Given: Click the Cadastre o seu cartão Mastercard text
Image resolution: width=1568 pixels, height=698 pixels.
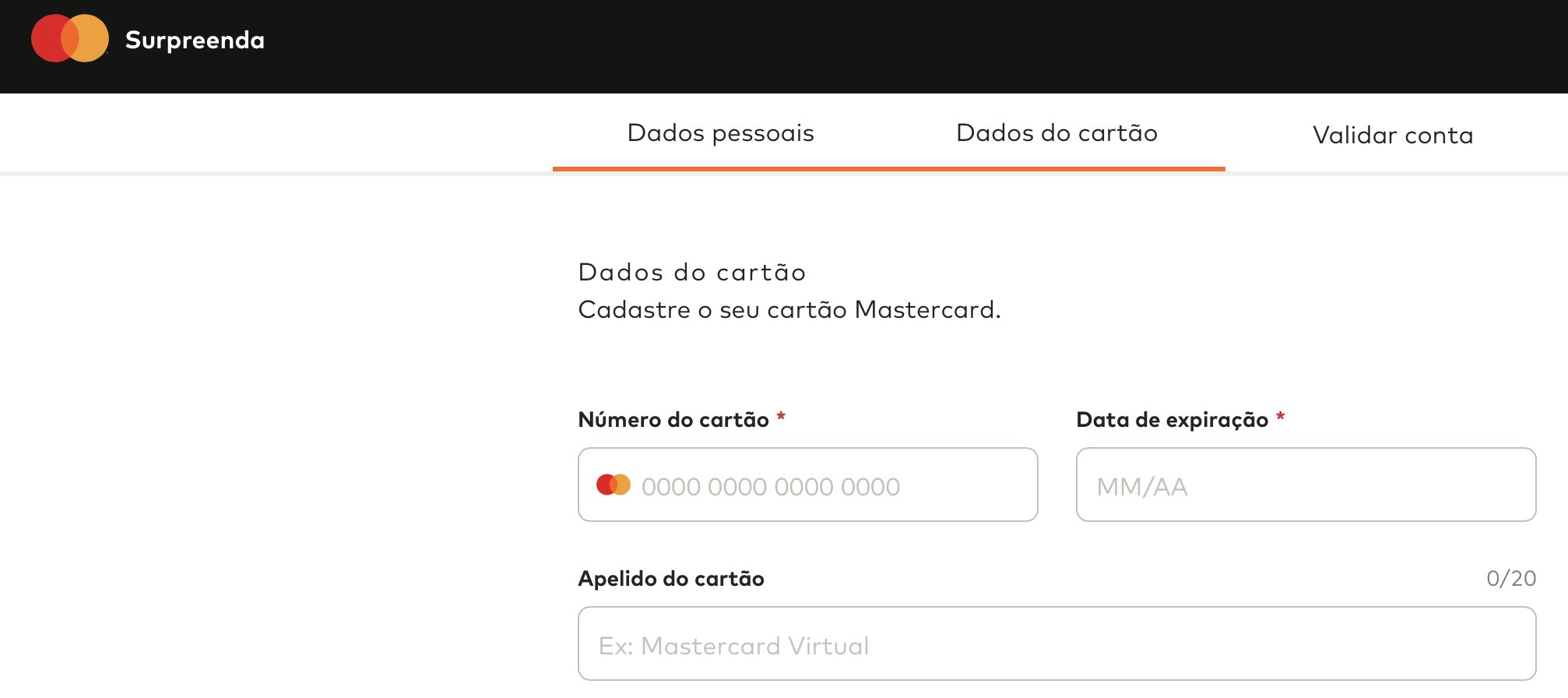Looking at the screenshot, I should [x=789, y=309].
